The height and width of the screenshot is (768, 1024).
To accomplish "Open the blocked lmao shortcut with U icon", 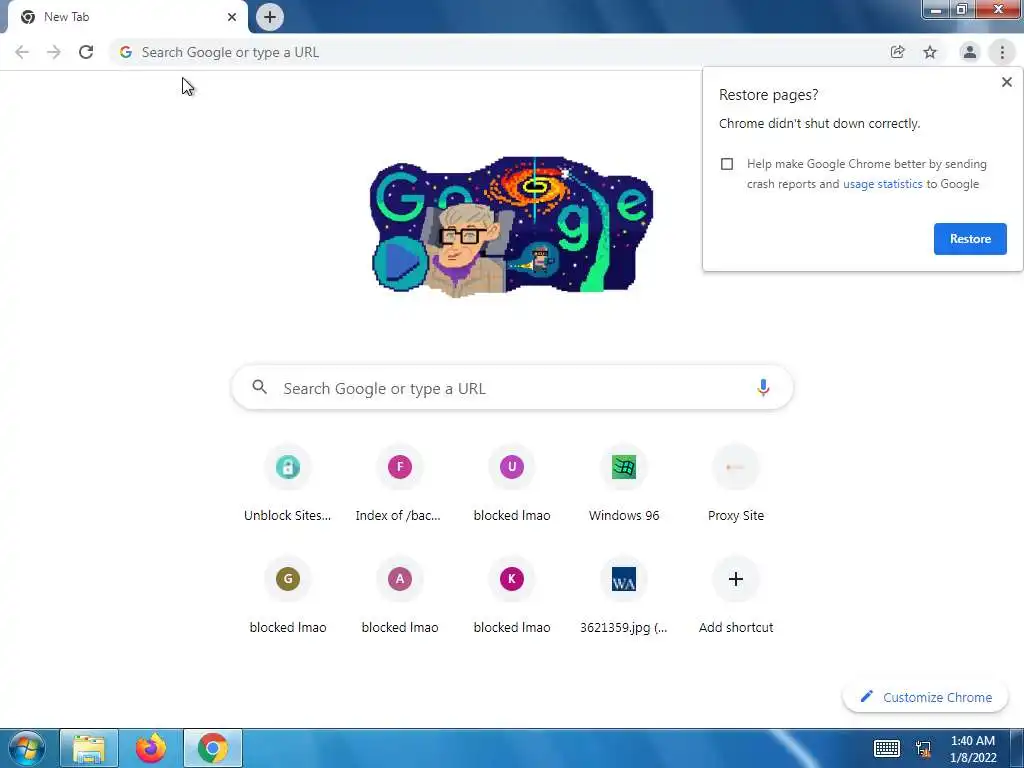I will [x=512, y=485].
